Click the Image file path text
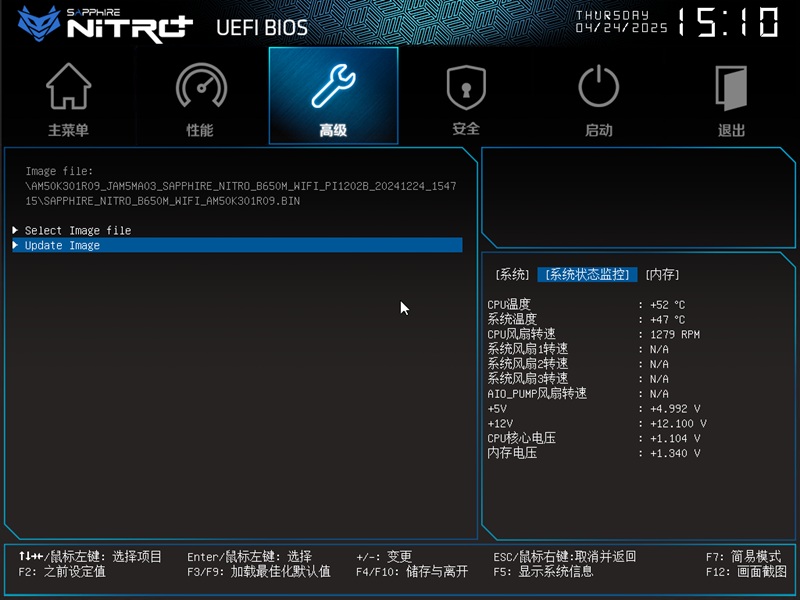The image size is (800, 600). coord(240,187)
